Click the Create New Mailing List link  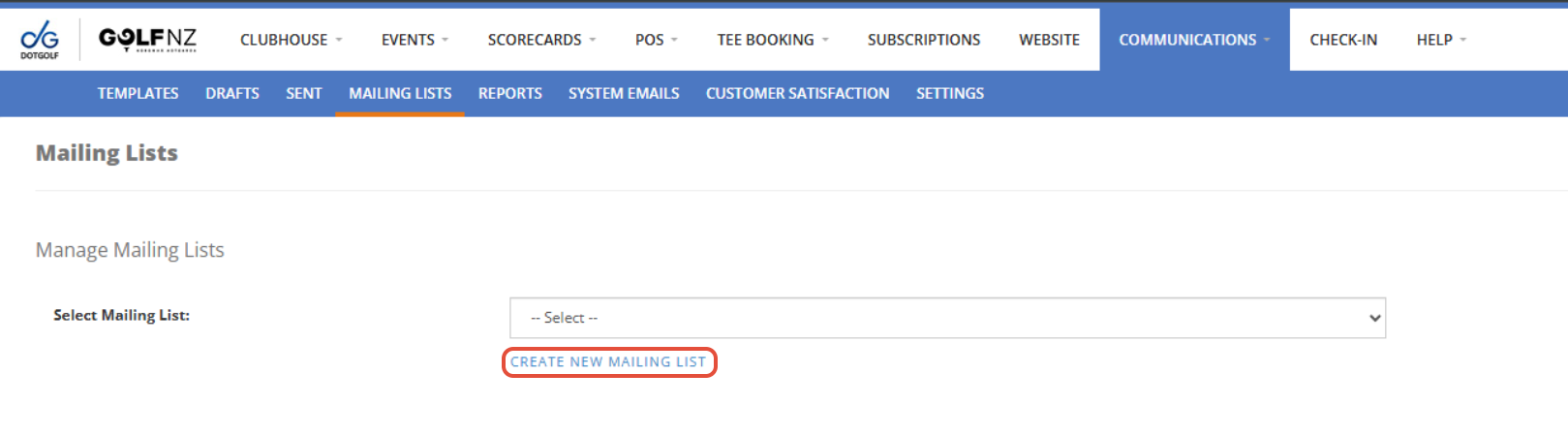point(608,362)
